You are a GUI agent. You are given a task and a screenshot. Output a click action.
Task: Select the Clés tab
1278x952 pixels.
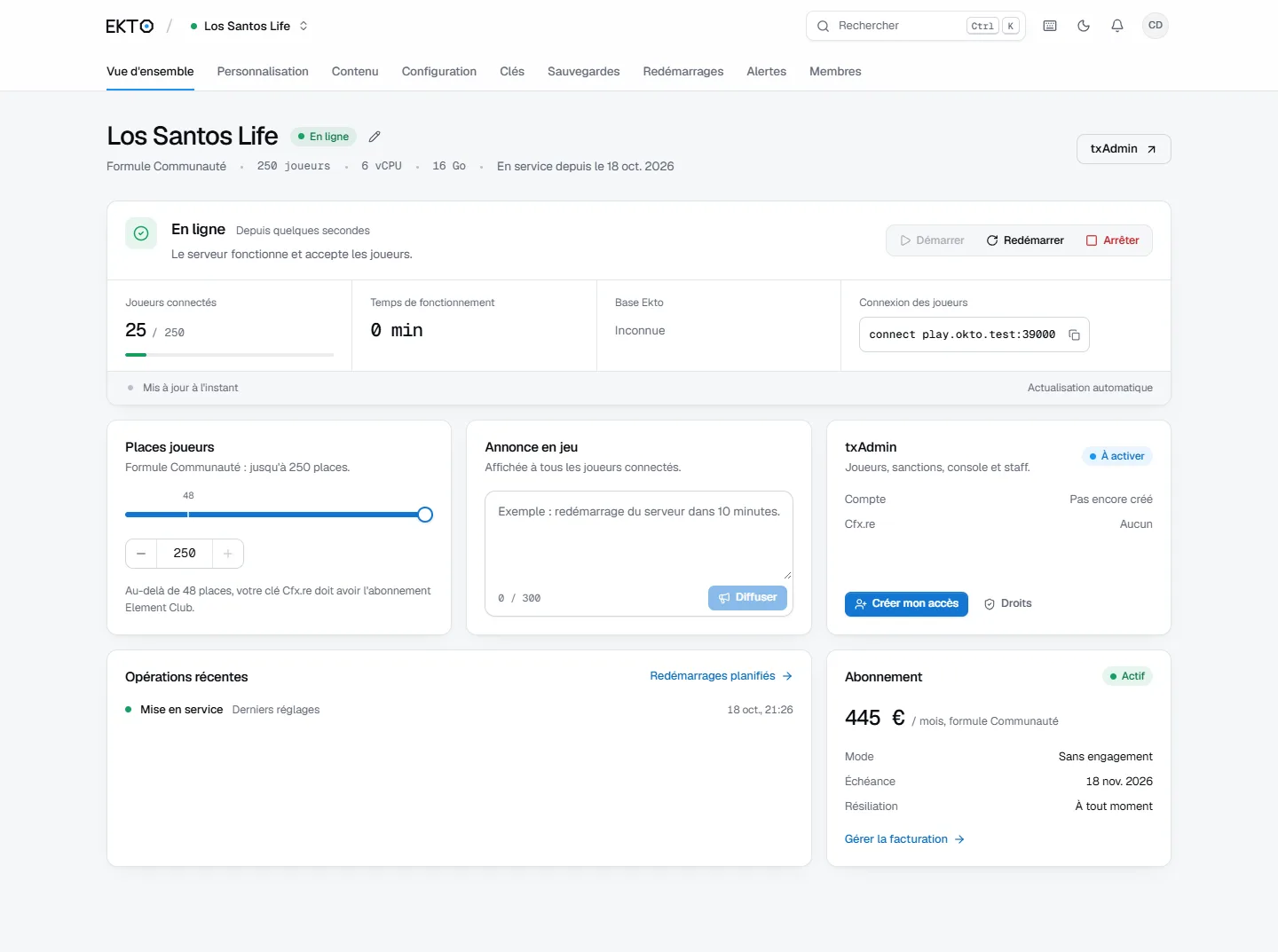pos(512,72)
